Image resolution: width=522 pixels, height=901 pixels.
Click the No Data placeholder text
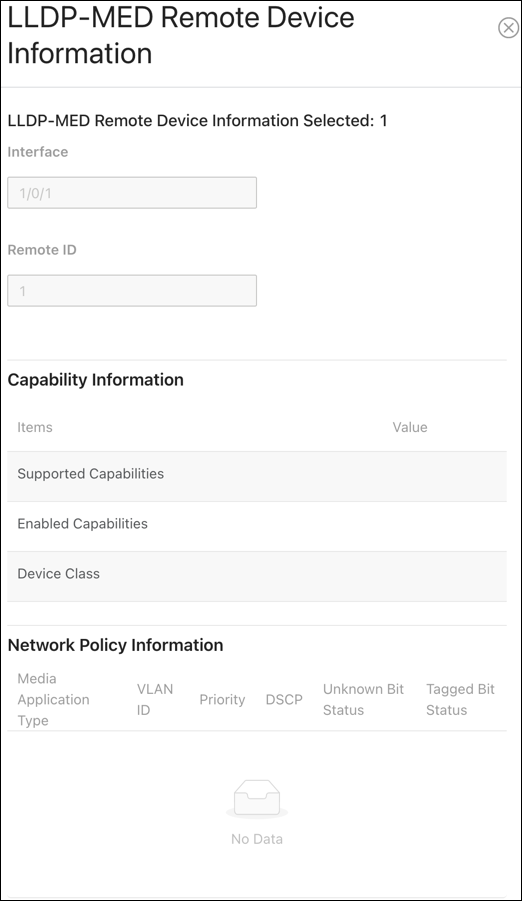(x=257, y=839)
